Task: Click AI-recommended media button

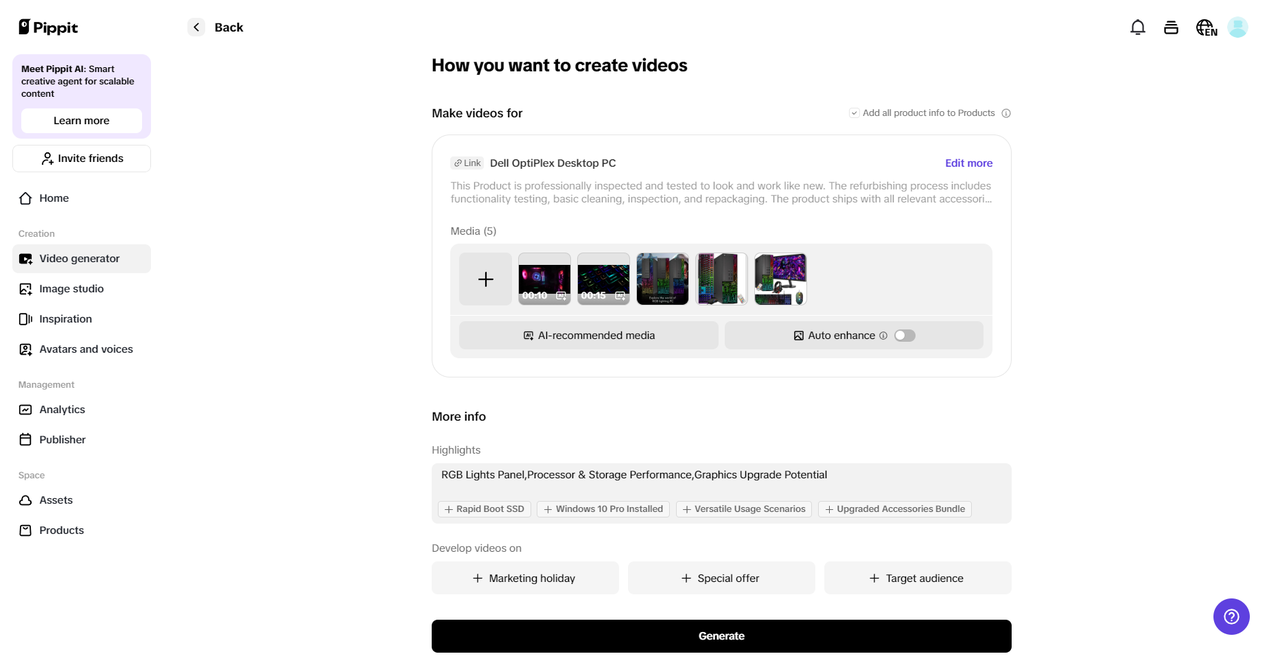Action: (x=589, y=335)
